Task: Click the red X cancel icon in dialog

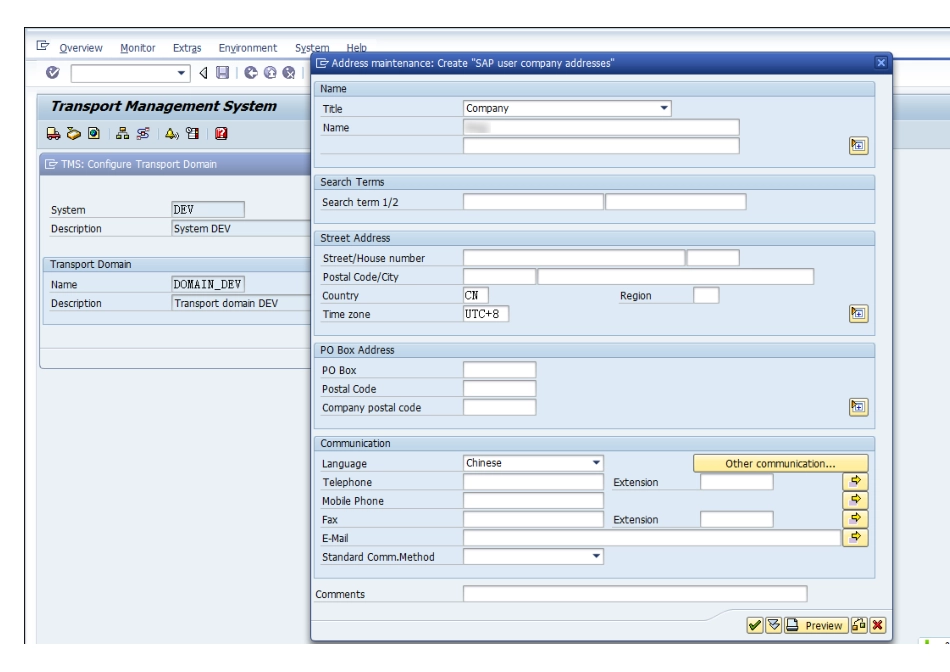Action: 877,625
